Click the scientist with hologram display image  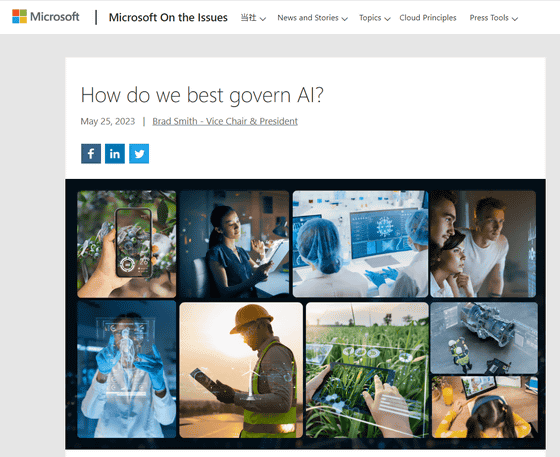pyautogui.click(x=126, y=369)
